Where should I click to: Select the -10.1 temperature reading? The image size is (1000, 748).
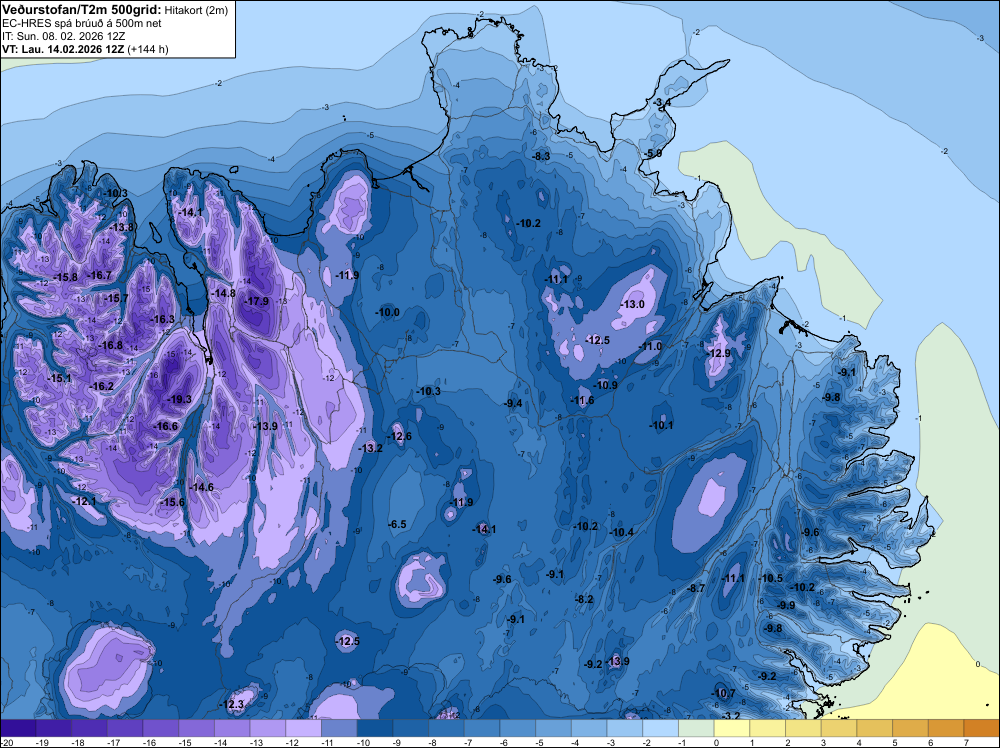[661, 425]
